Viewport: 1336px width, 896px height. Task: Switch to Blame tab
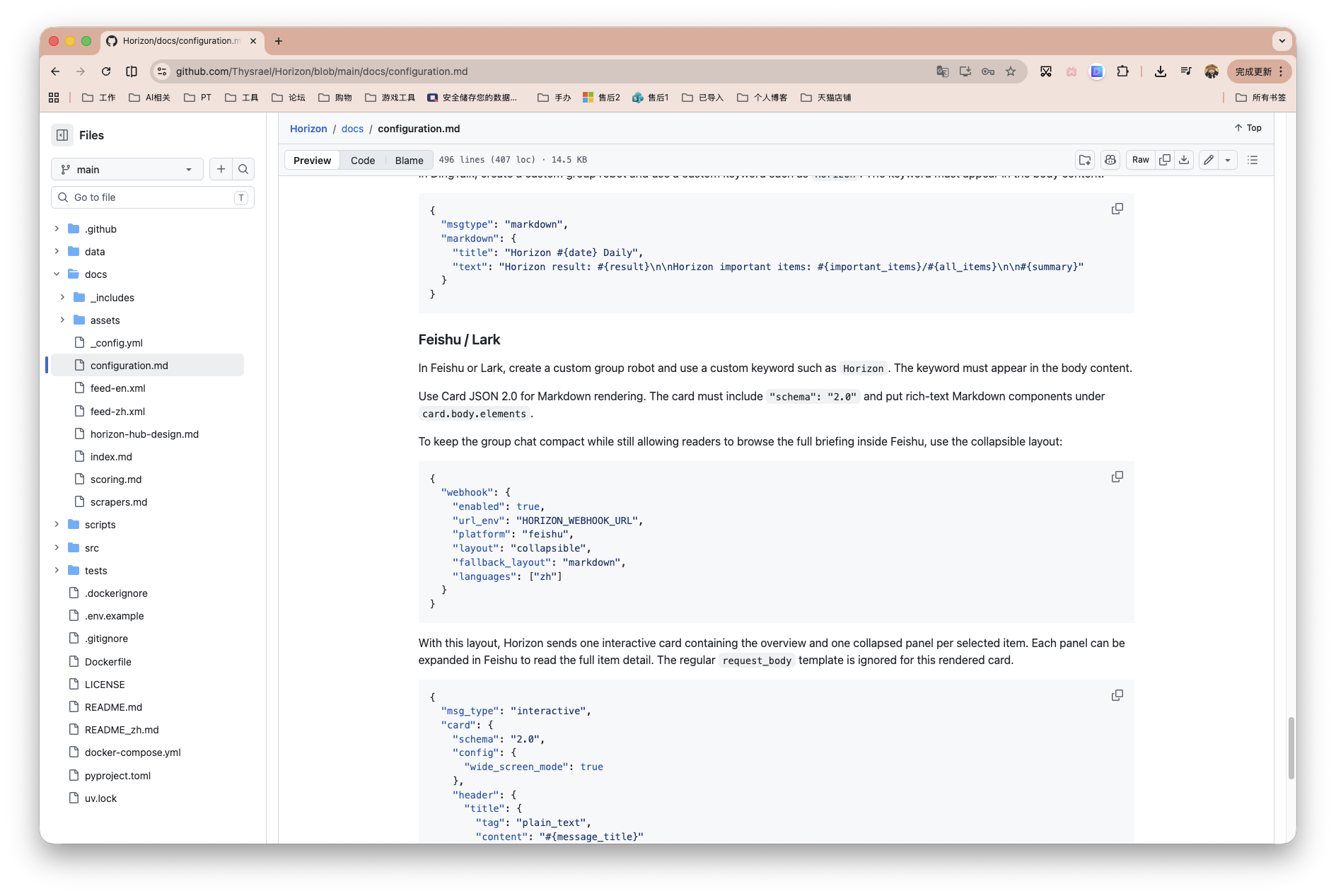409,161
